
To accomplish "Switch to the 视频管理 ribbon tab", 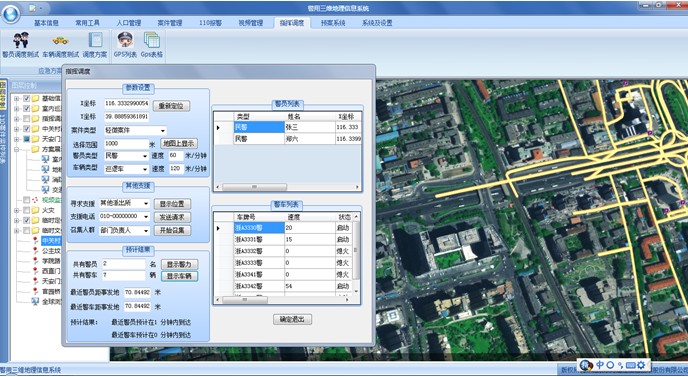I will point(251,23).
